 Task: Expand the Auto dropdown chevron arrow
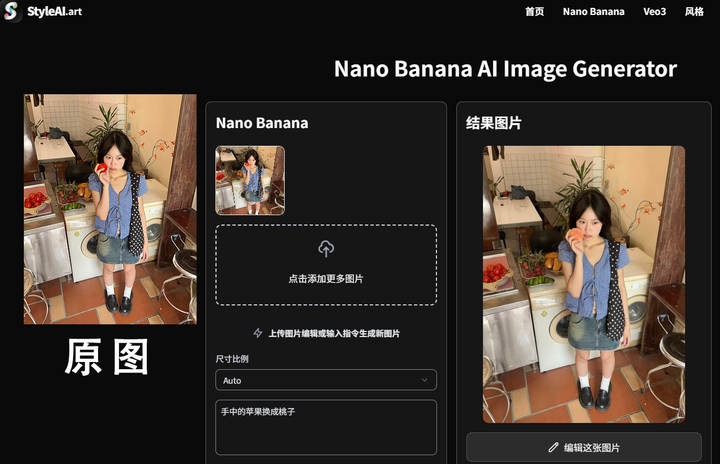(x=424, y=380)
